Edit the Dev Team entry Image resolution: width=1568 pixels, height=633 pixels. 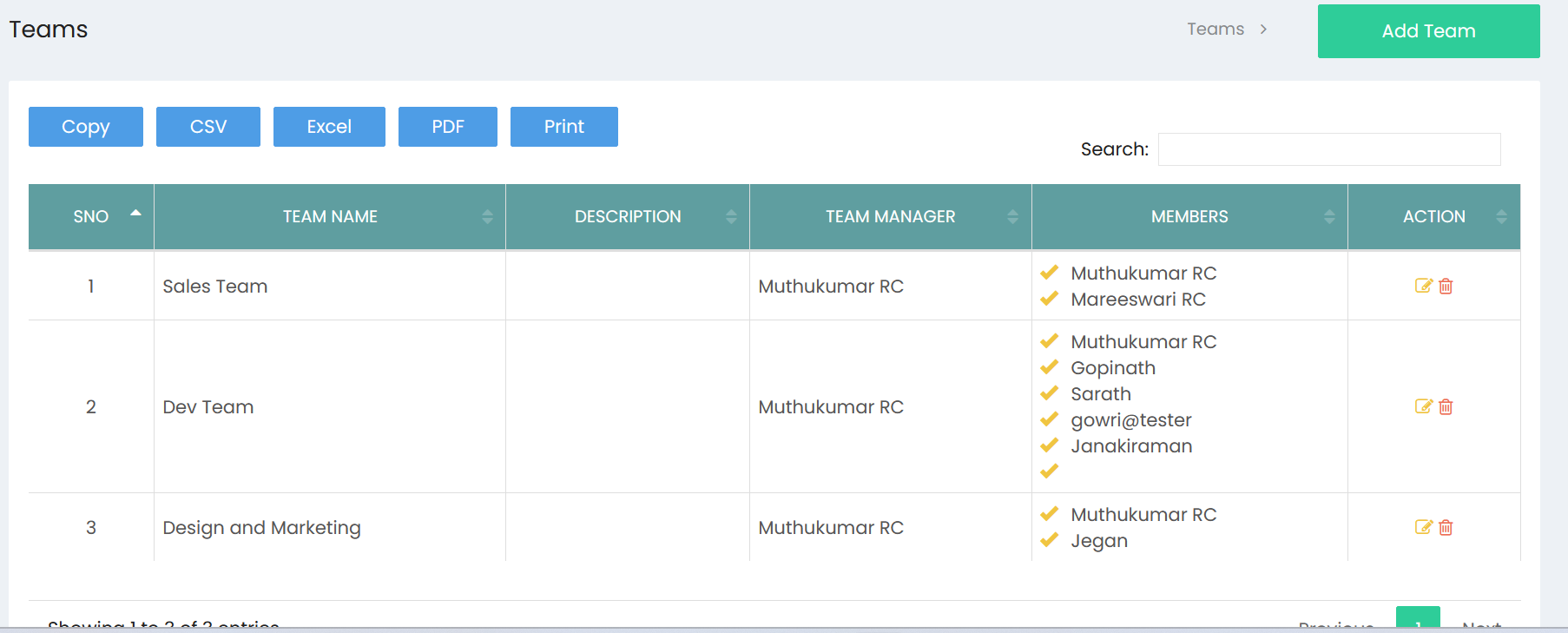click(1423, 406)
